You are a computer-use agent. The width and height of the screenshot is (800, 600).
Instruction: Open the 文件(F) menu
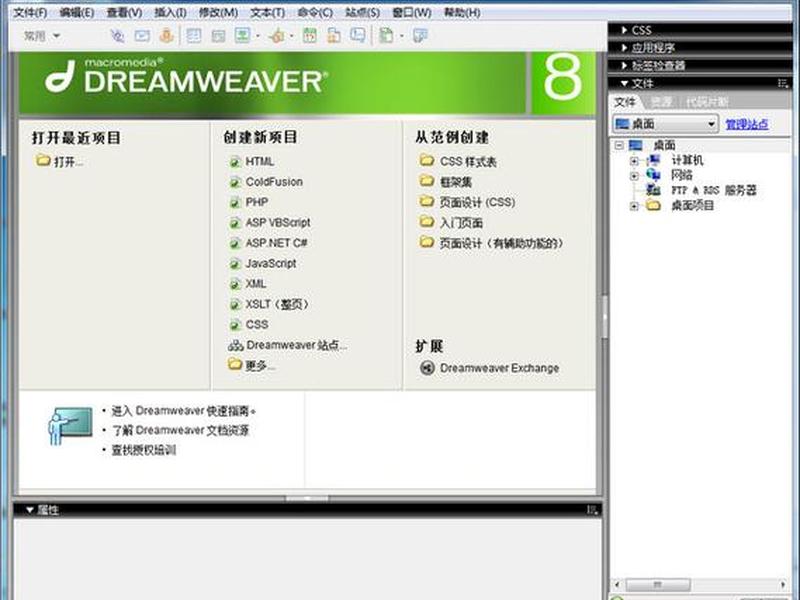click(x=30, y=13)
